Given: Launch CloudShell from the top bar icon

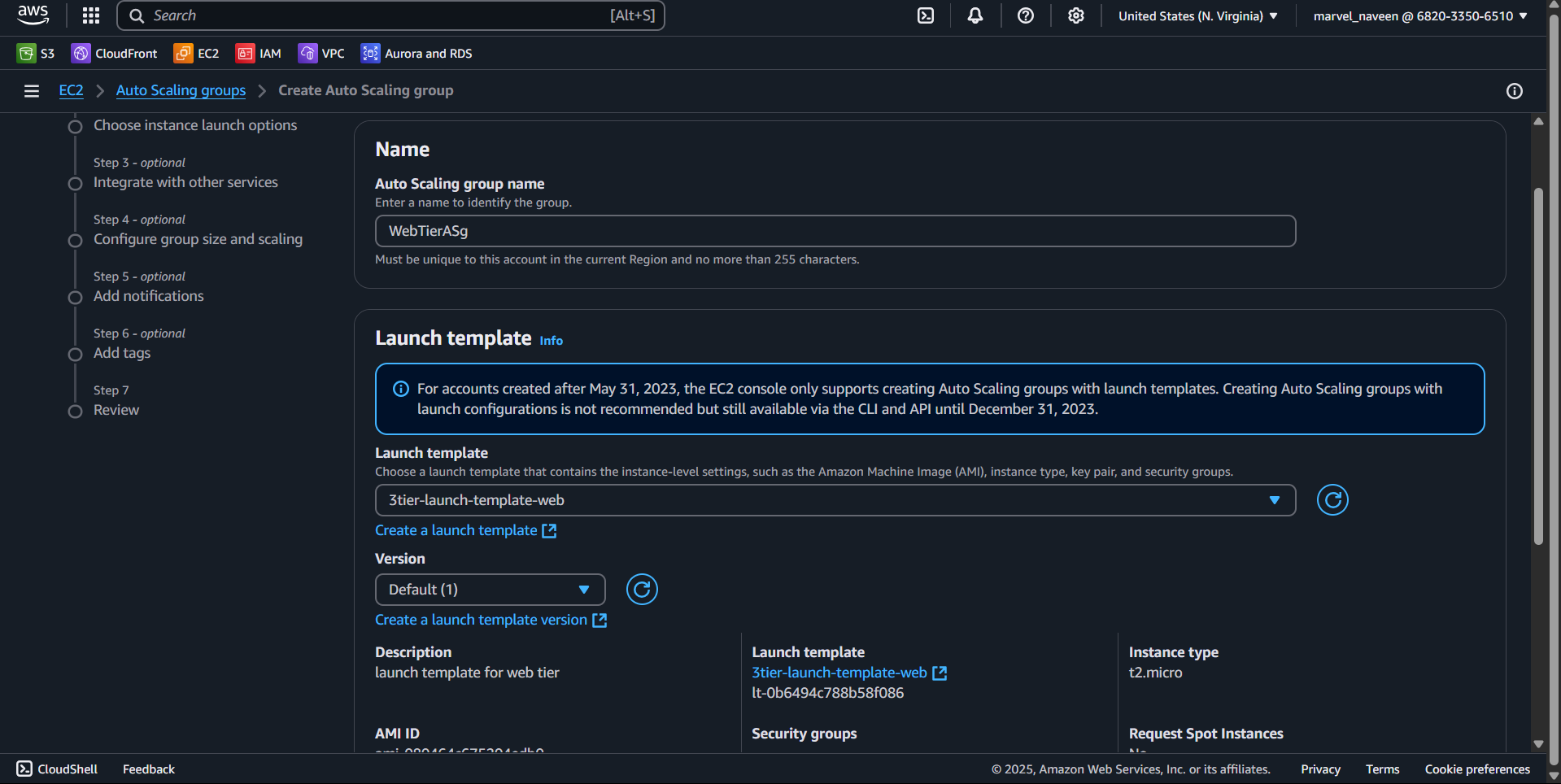Looking at the screenshot, I should click(x=926, y=15).
